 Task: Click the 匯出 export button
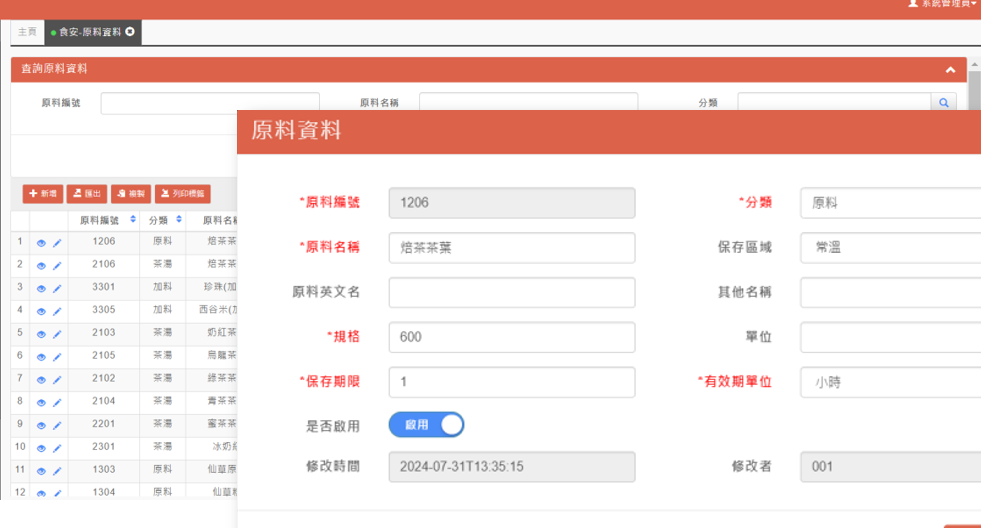pos(87,194)
